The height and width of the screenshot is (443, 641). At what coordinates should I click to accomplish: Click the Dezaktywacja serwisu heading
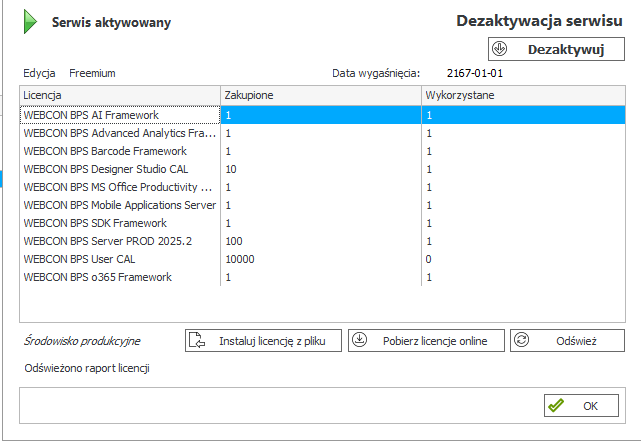[539, 20]
